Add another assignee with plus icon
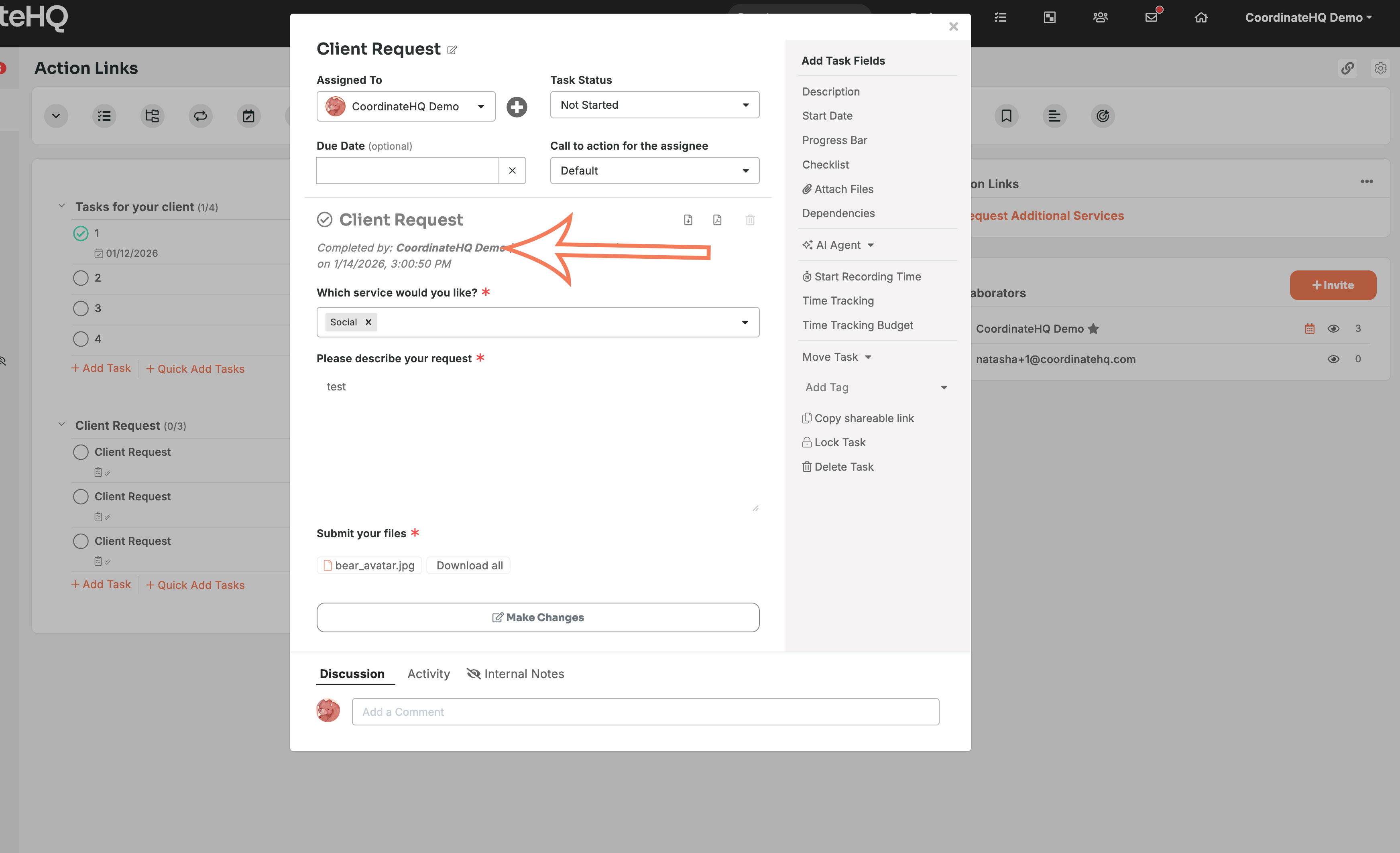Image resolution: width=1400 pixels, height=853 pixels. point(517,107)
